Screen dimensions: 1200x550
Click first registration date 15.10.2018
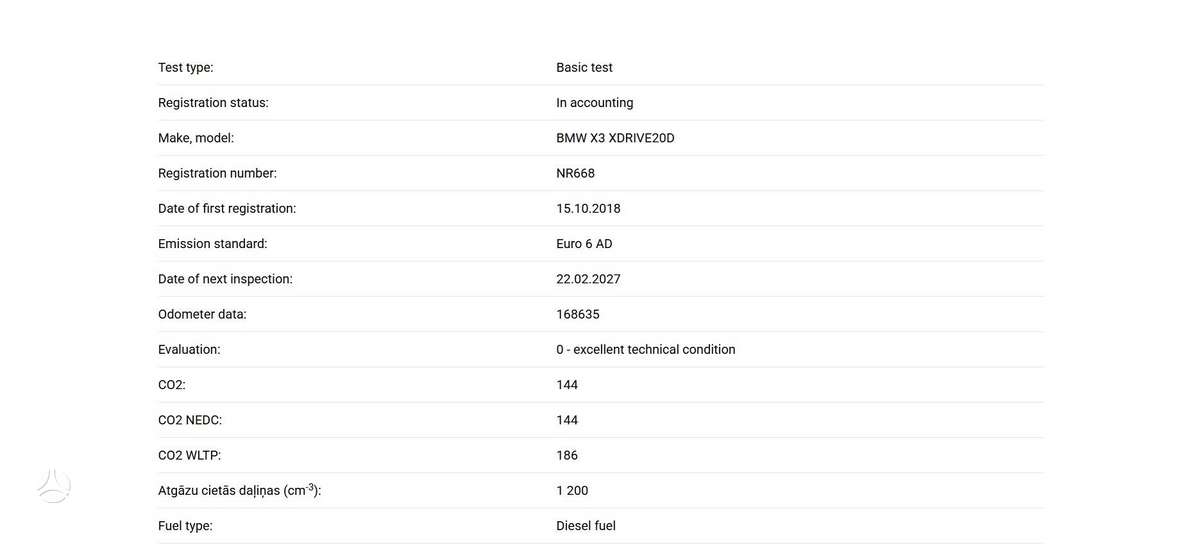point(588,208)
